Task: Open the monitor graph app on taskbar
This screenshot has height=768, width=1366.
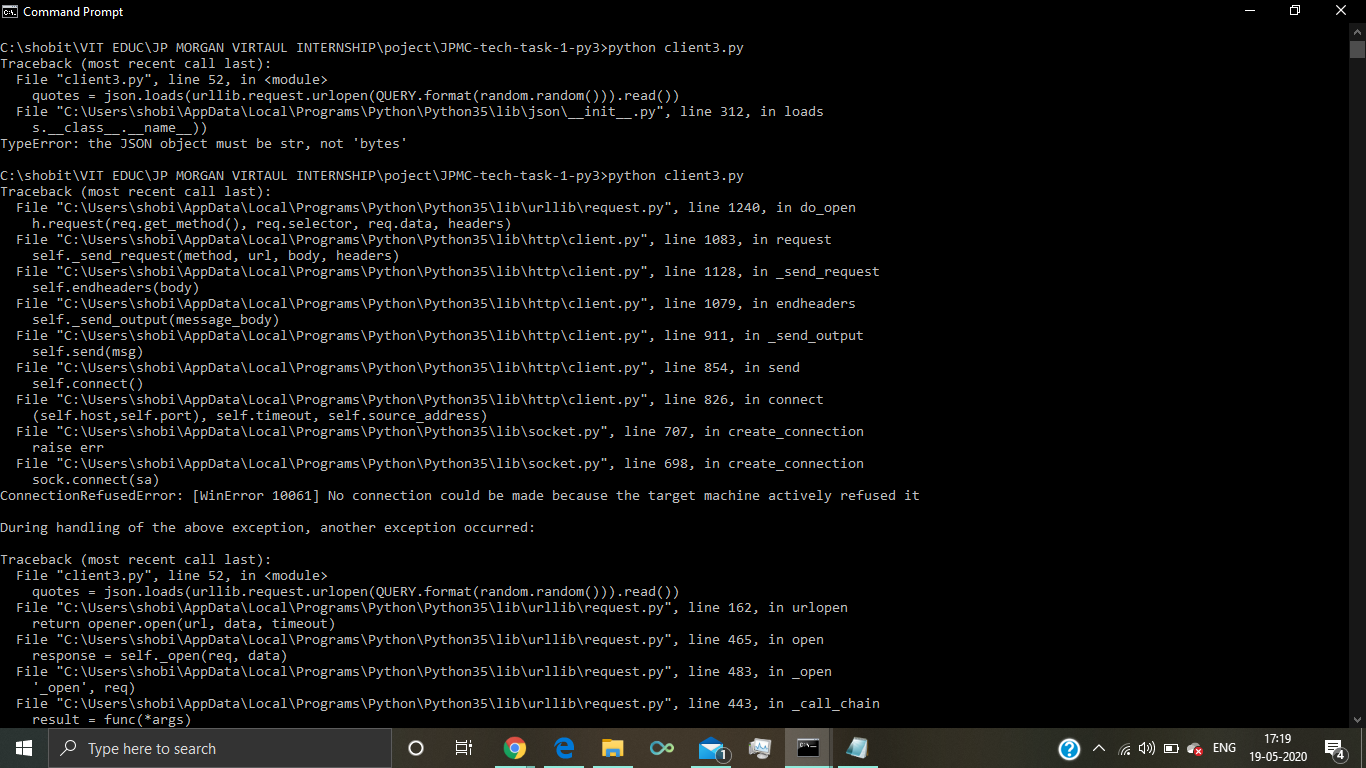Action: click(759, 748)
